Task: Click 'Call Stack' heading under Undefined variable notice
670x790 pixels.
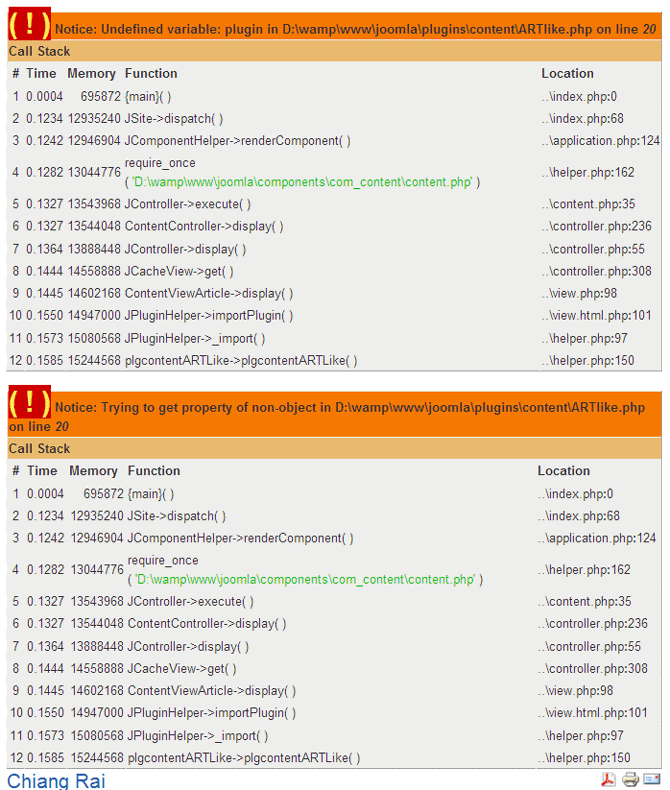Action: [x=39, y=51]
